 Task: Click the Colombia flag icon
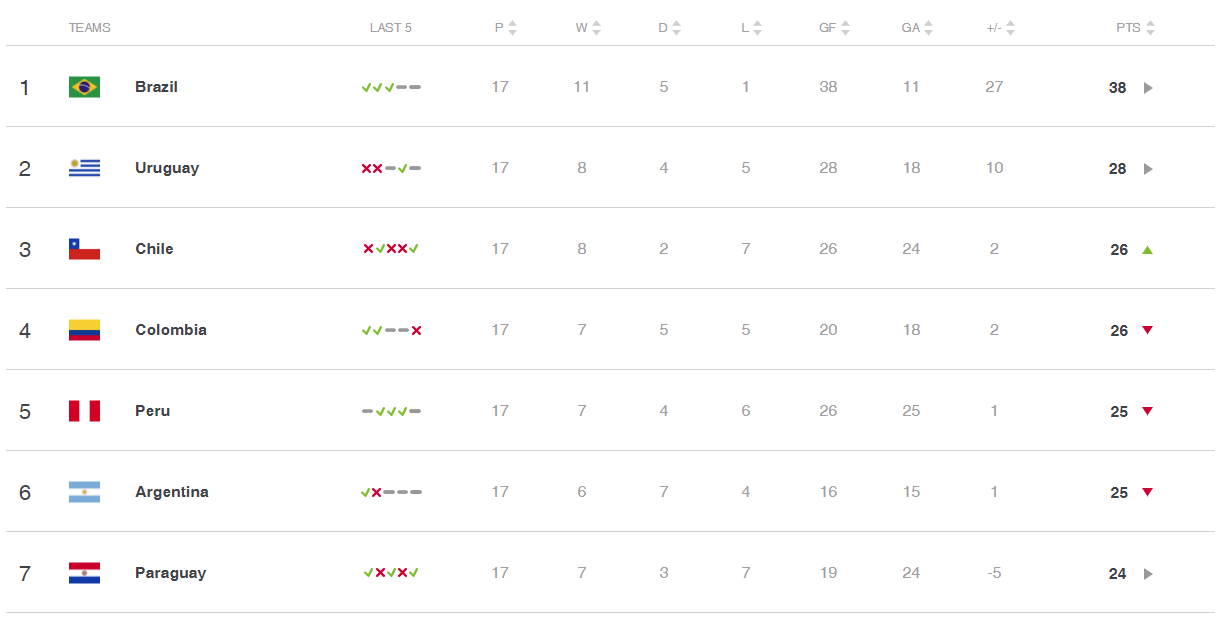point(84,330)
